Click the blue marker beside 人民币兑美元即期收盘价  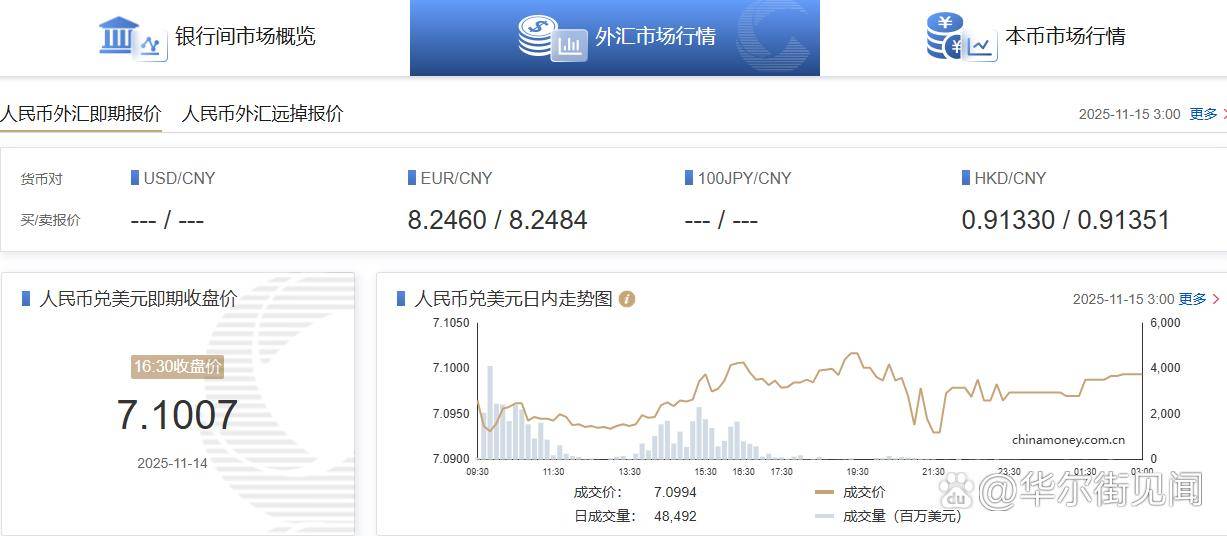click(26, 298)
